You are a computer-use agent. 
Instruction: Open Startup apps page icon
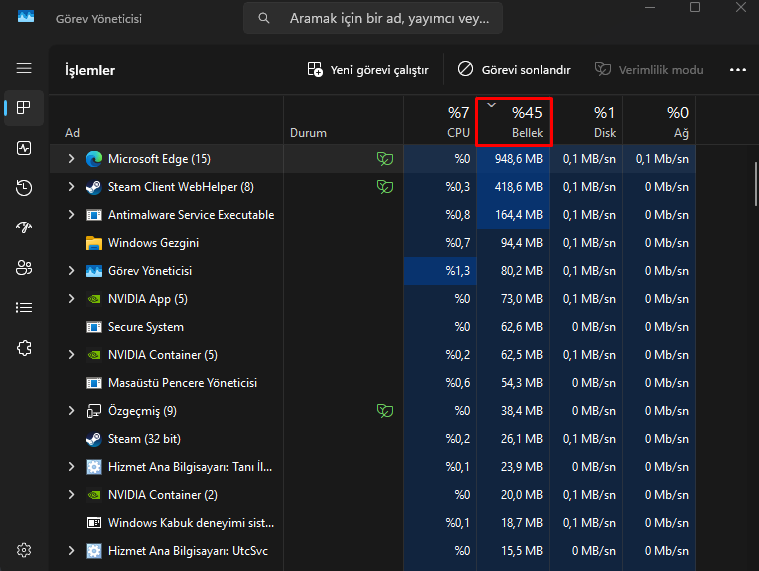(24, 228)
